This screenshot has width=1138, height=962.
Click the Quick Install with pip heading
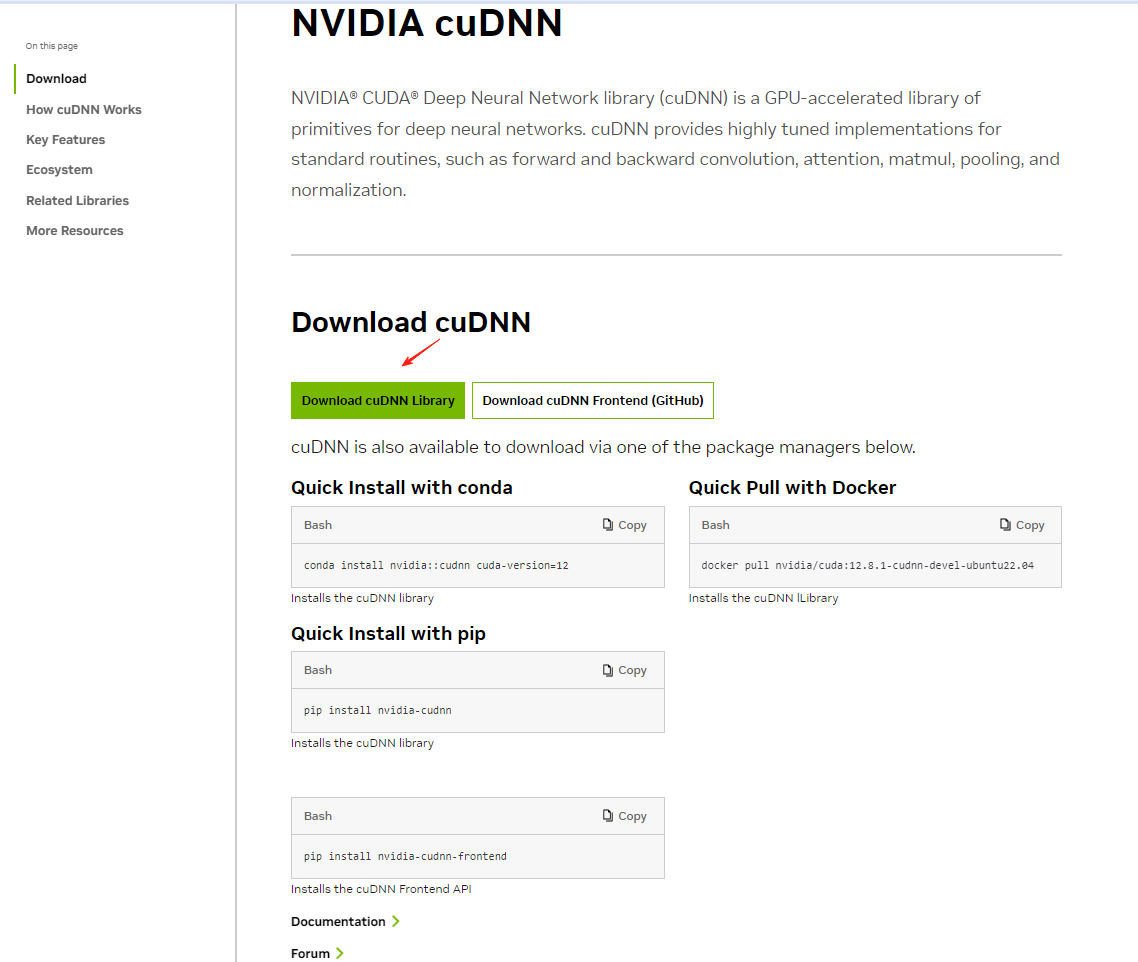pos(387,633)
